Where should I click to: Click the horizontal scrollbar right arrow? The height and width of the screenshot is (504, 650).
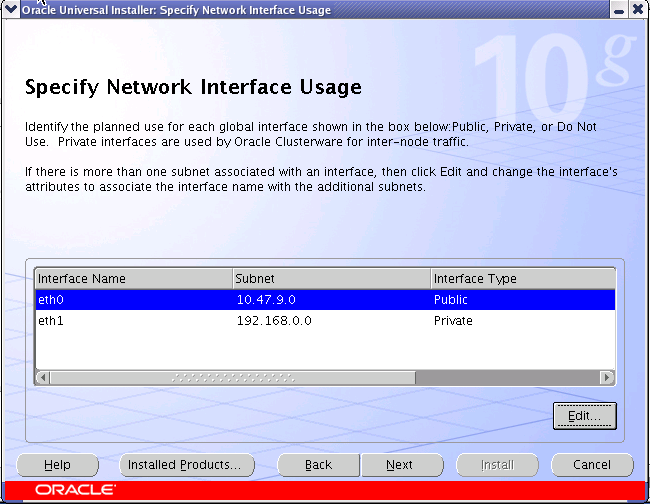coord(607,378)
